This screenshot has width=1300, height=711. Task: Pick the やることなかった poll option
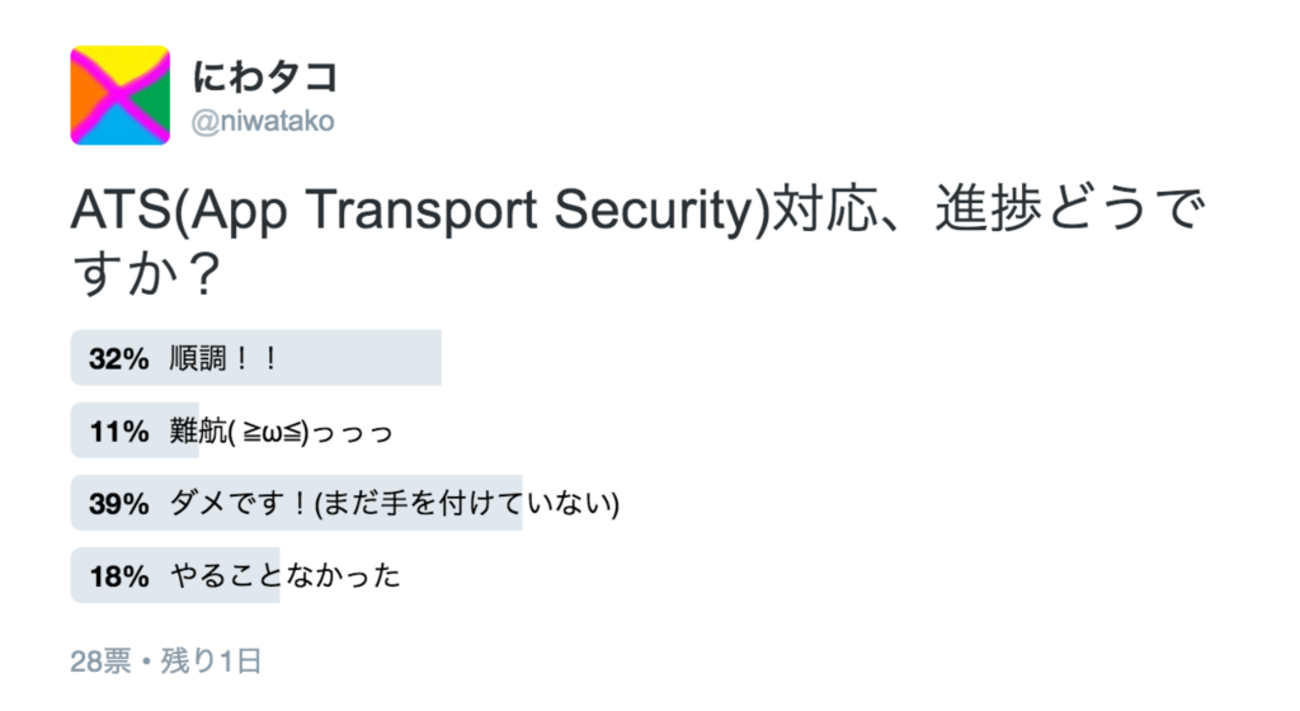[x=285, y=576]
